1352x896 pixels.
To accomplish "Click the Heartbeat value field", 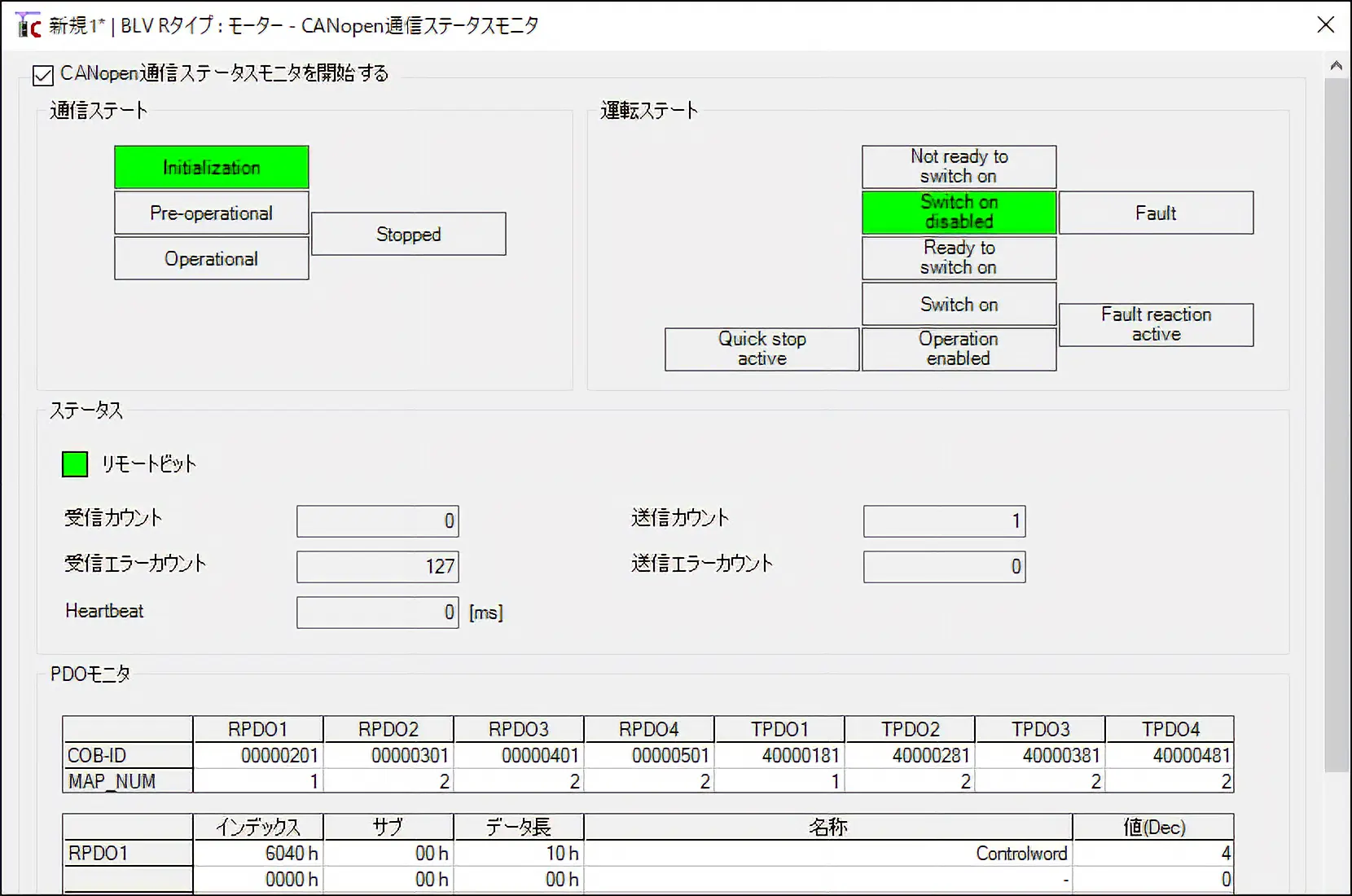I will click(x=378, y=613).
